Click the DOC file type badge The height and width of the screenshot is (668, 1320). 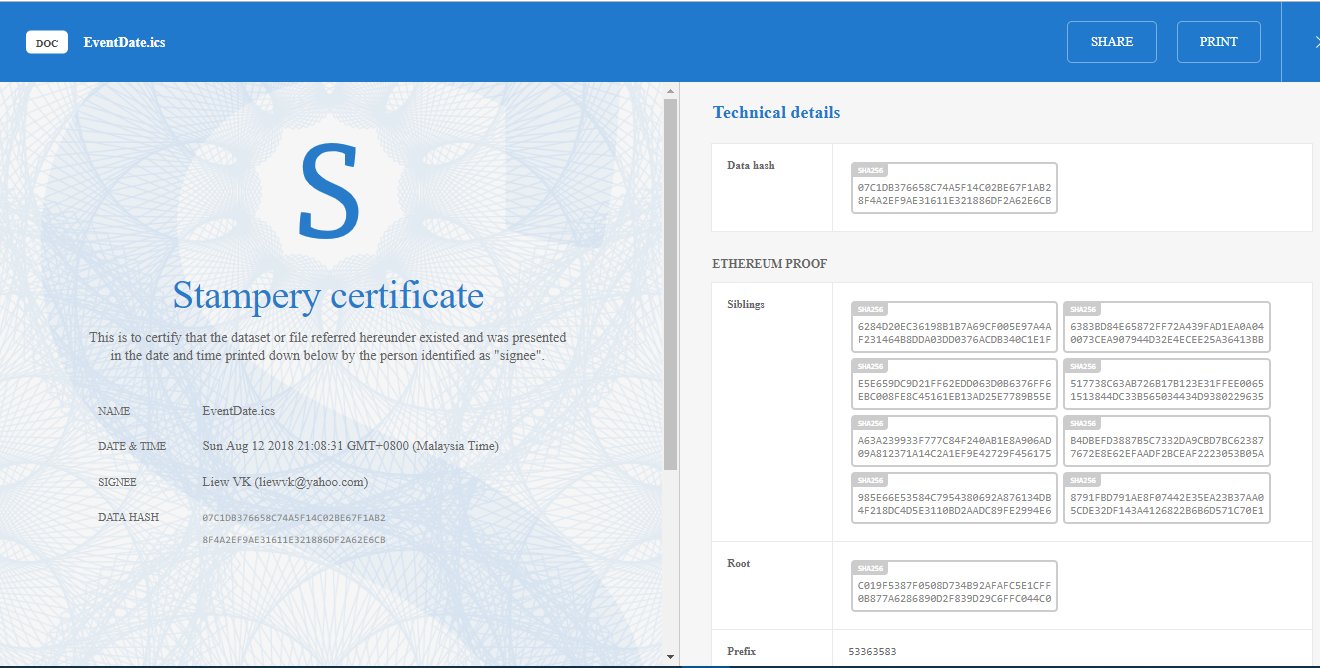[x=47, y=42]
